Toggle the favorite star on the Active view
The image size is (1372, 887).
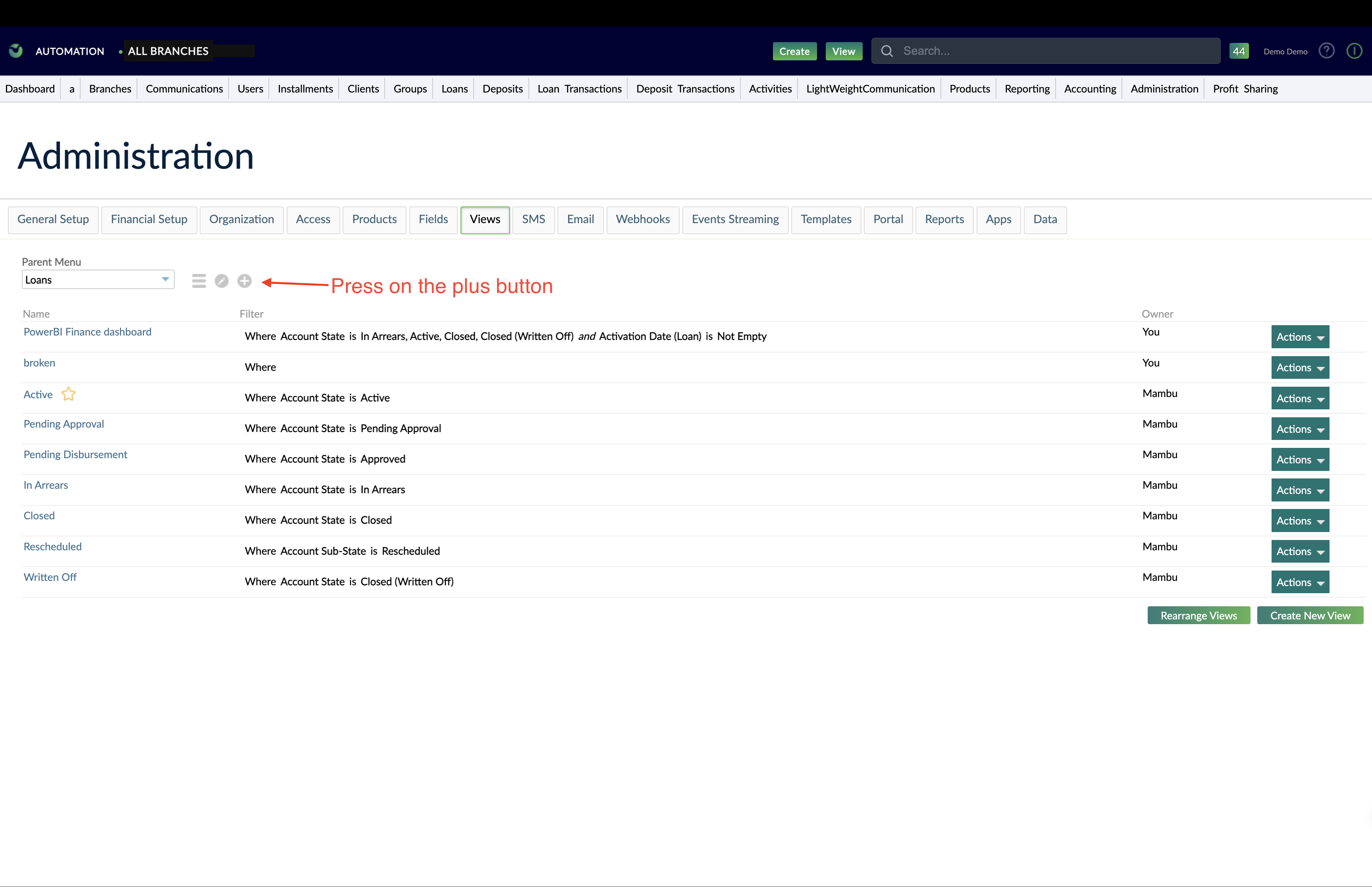tap(69, 394)
